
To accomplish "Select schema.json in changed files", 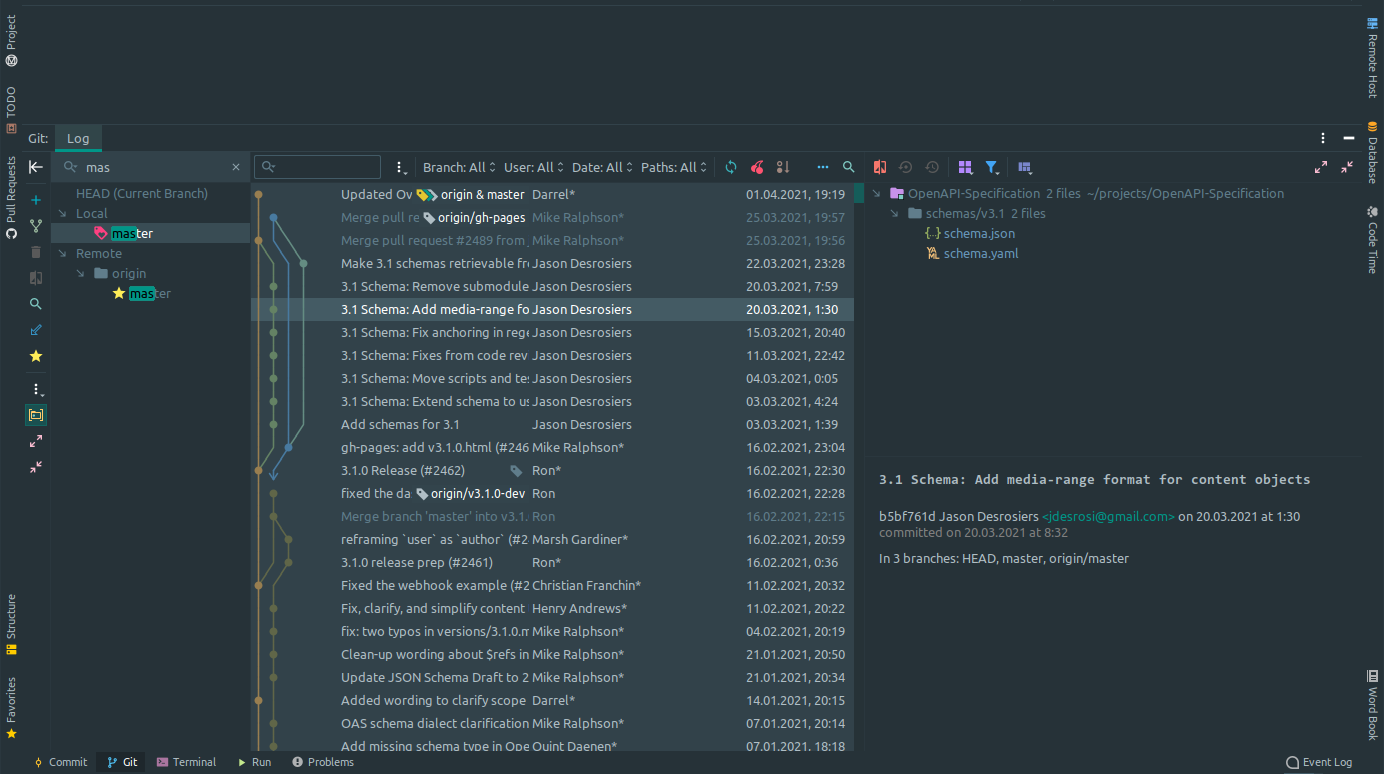I will 979,233.
